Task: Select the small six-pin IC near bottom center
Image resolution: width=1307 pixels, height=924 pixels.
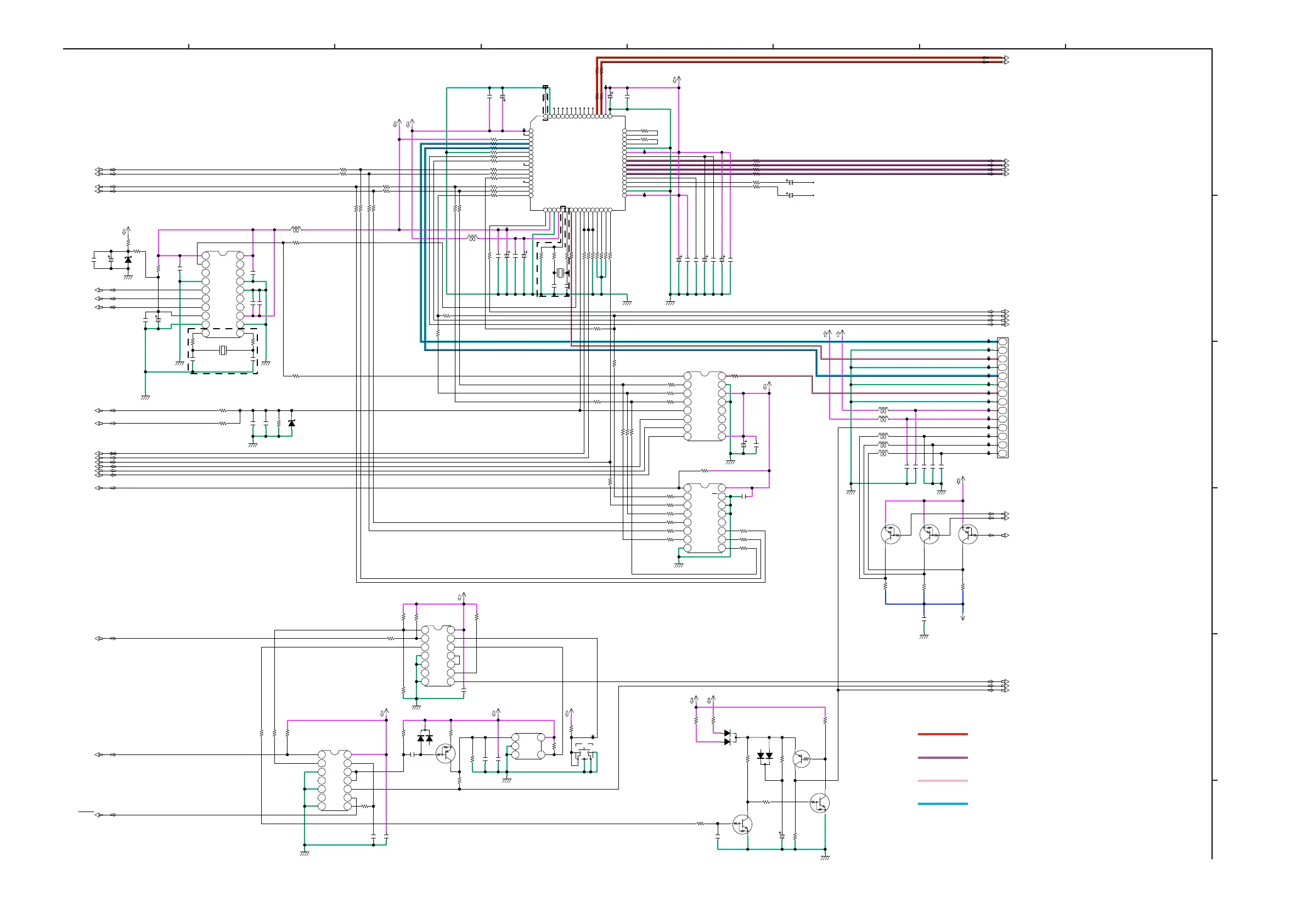Action: click(x=528, y=746)
